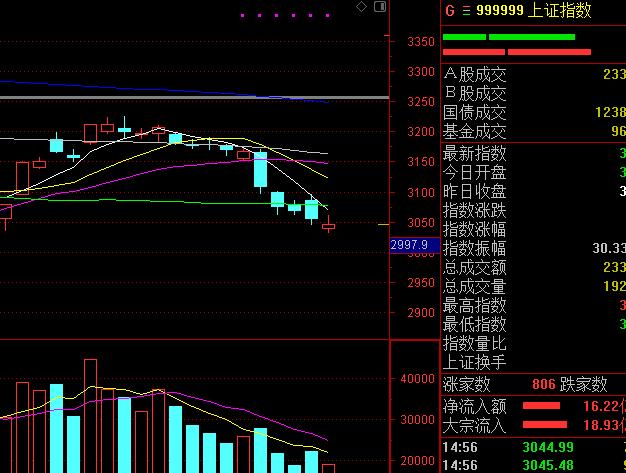Click the 最新指数 label
The height and width of the screenshot is (473, 626).
(x=475, y=153)
